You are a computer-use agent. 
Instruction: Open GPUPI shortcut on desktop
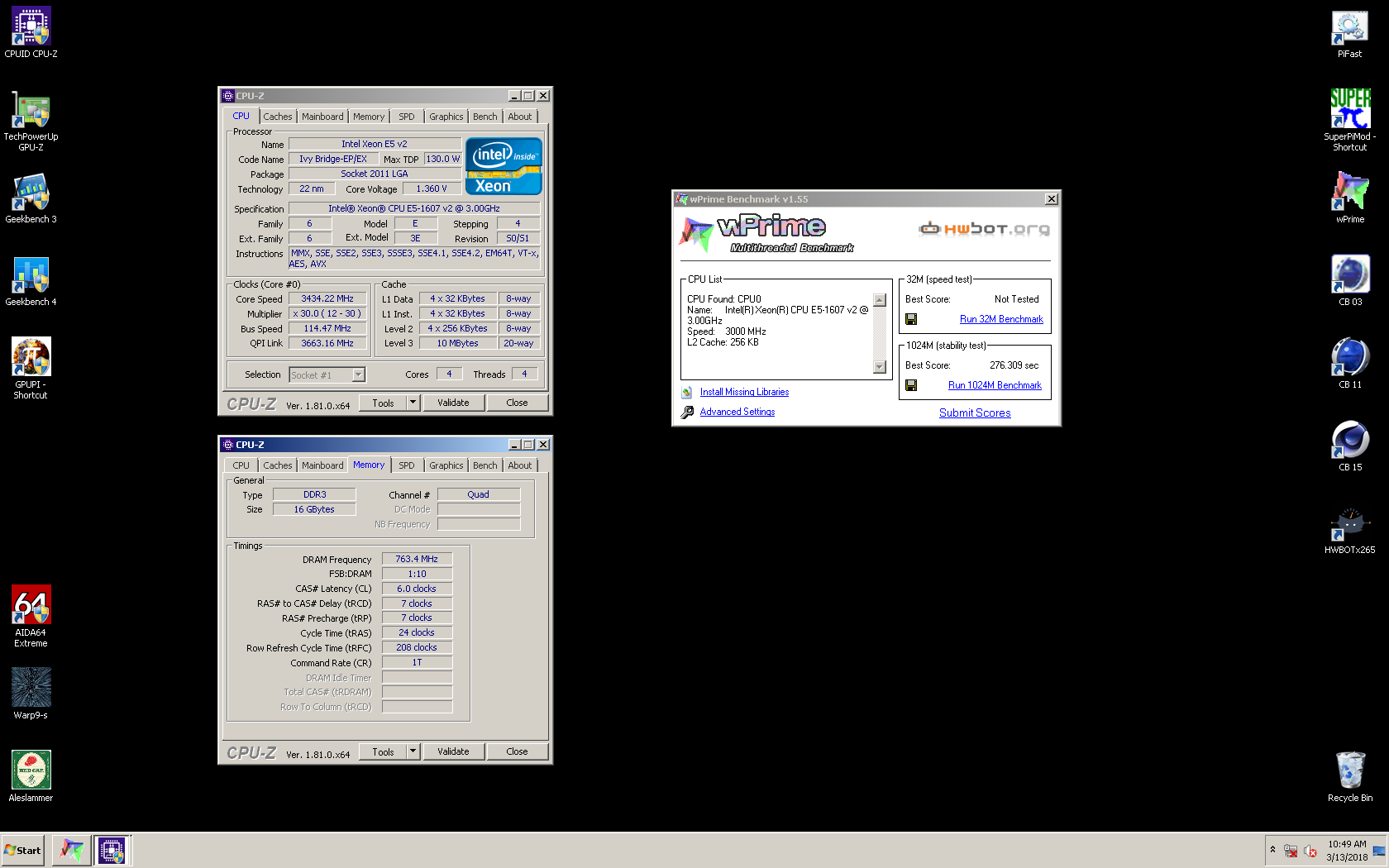pyautogui.click(x=31, y=369)
